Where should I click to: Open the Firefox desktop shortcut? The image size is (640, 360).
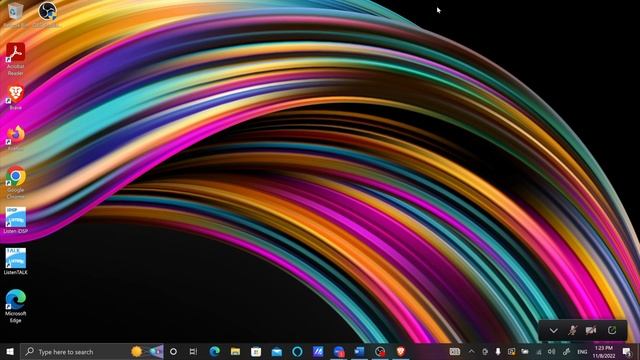tap(16, 138)
